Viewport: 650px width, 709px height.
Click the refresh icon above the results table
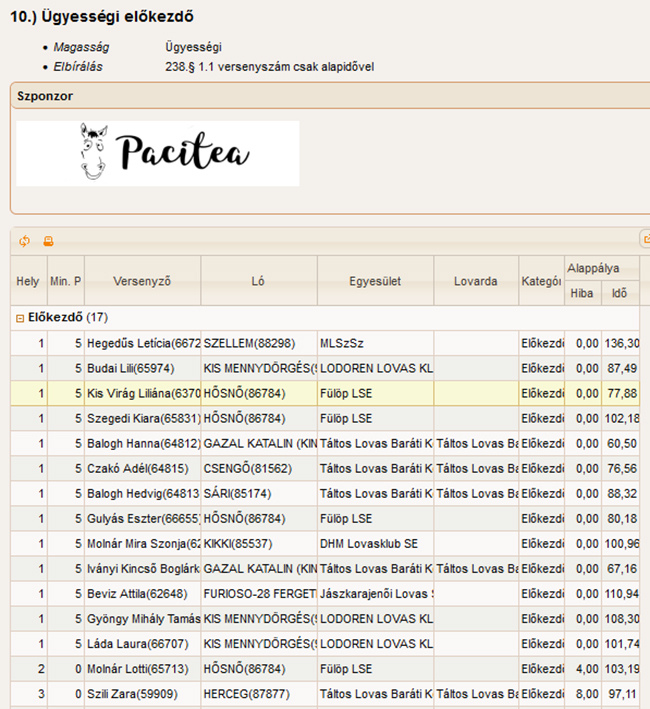(25, 241)
